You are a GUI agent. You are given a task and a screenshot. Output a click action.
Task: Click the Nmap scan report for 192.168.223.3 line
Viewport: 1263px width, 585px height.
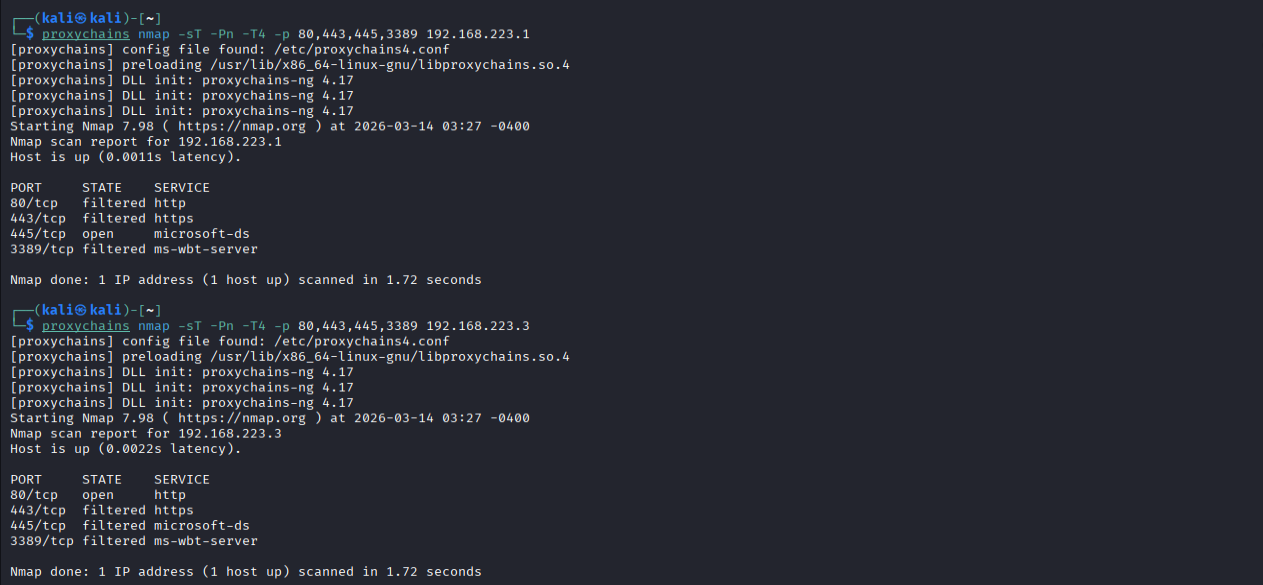[145, 434]
